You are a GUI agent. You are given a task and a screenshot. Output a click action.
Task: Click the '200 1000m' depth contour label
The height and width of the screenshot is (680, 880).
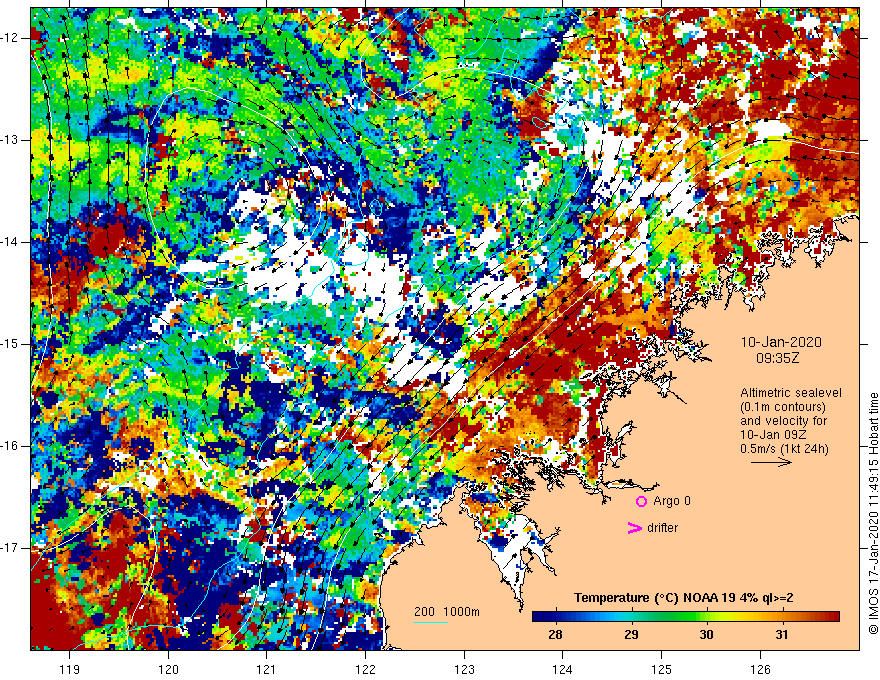point(447,612)
